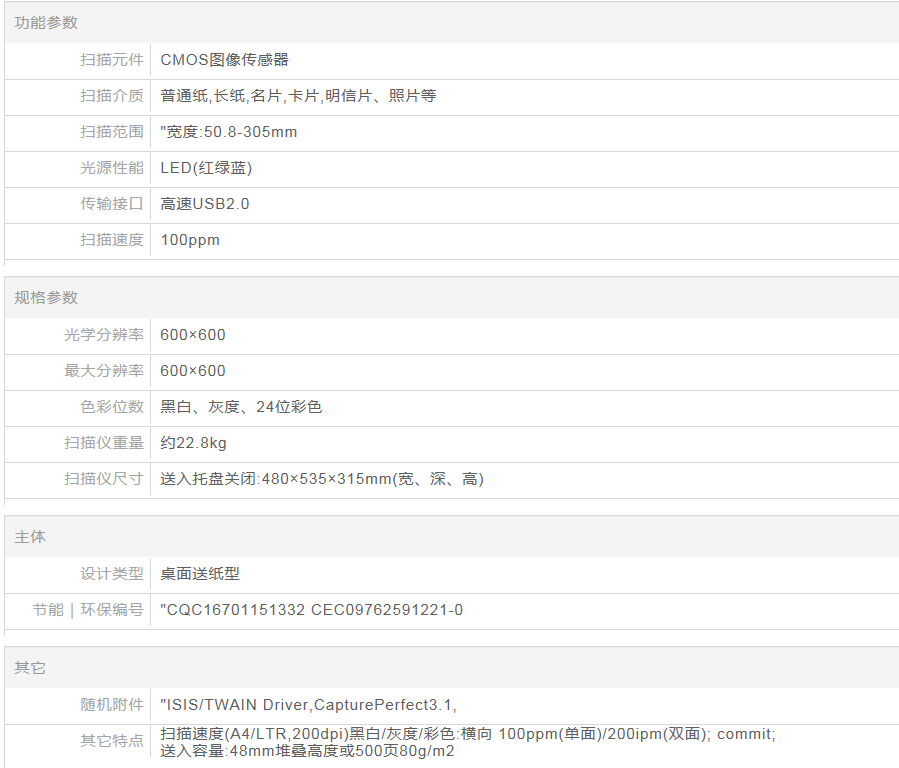Click the 高速USB2.0 interface value
This screenshot has width=899, height=768.
point(205,204)
